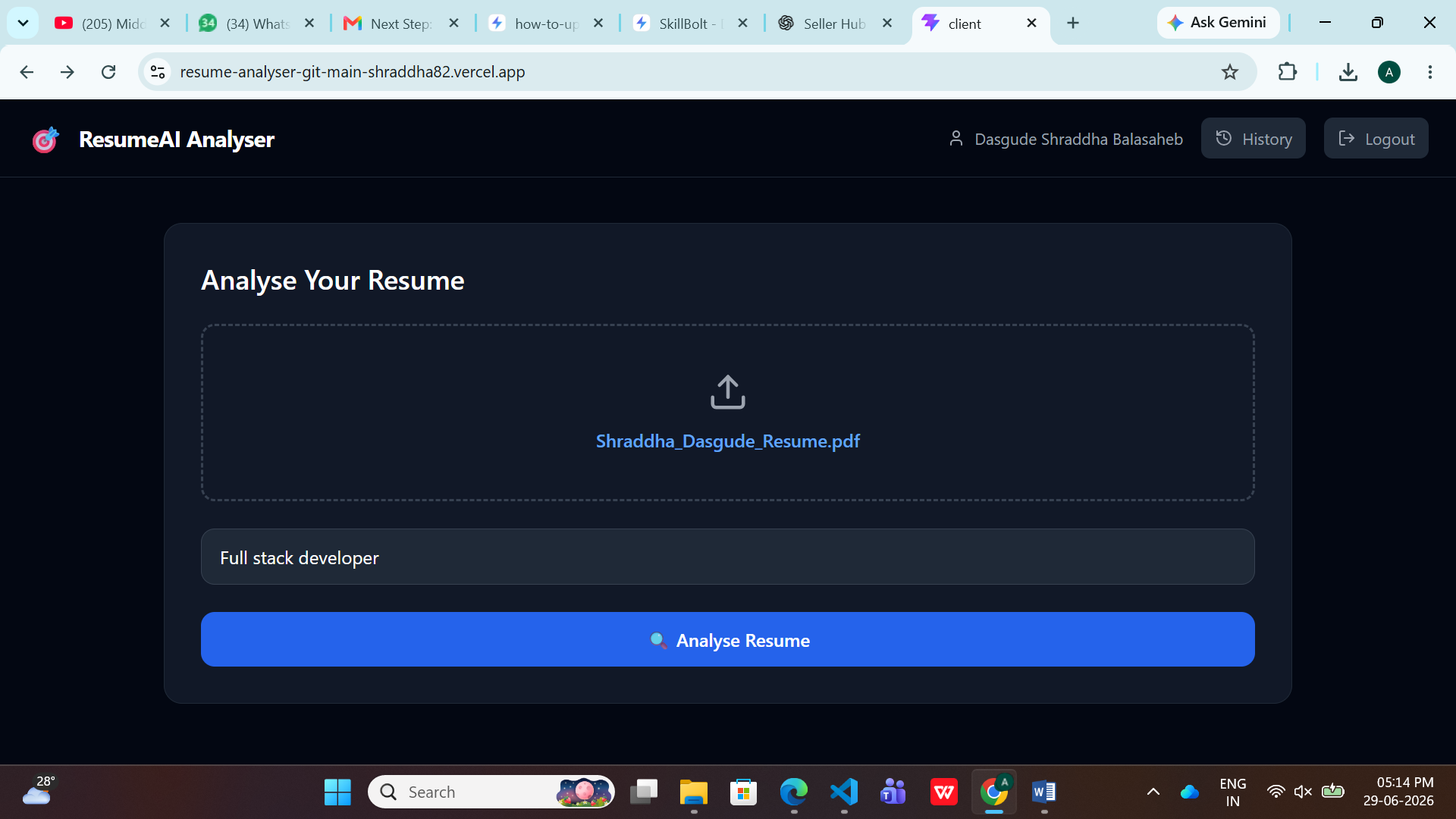Click the battery tray icon
This screenshot has height=819, width=1456.
(1332, 791)
